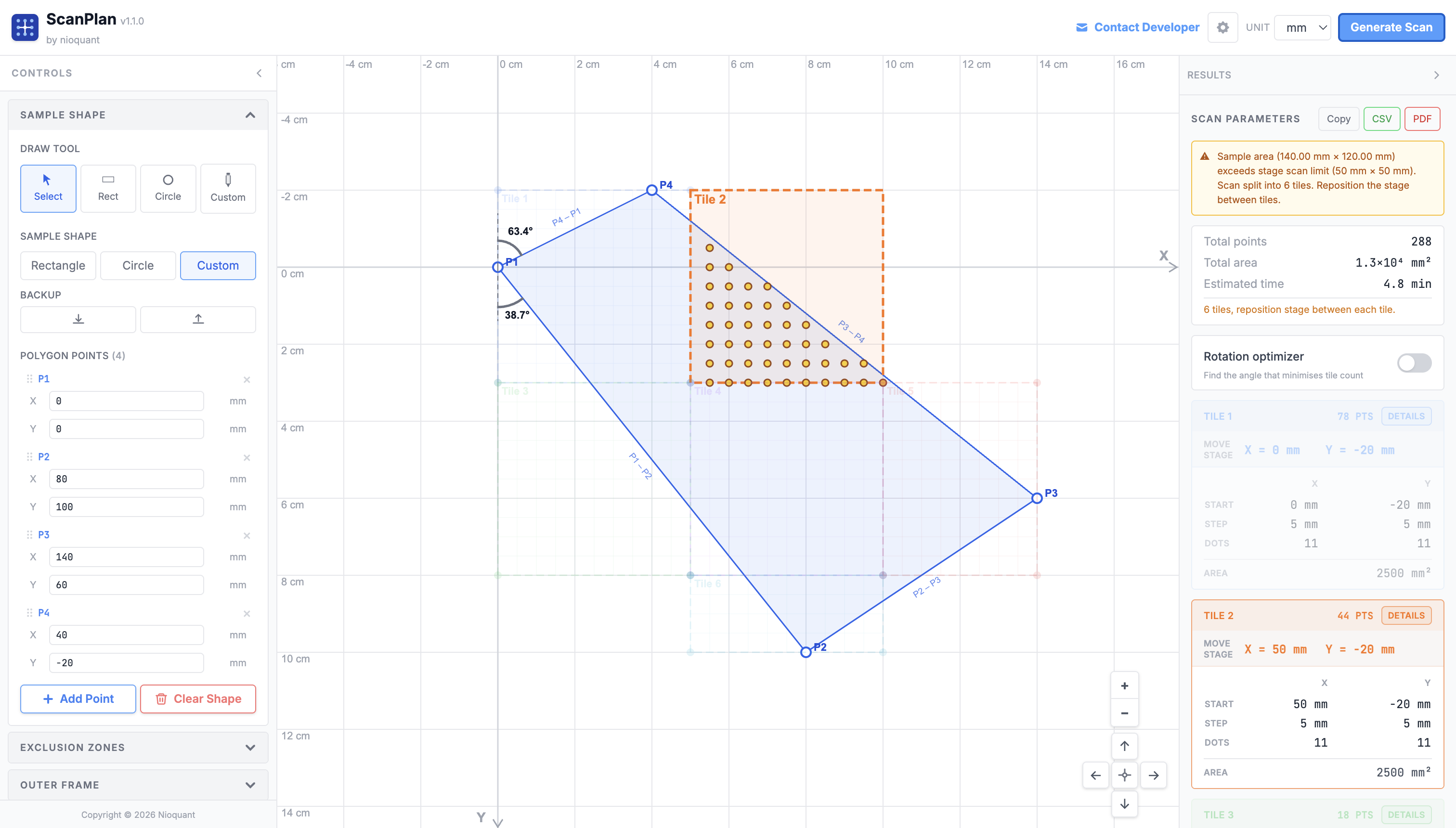The width and height of the screenshot is (1456, 828).
Task: Delete polygon point P2
Action: tap(247, 457)
